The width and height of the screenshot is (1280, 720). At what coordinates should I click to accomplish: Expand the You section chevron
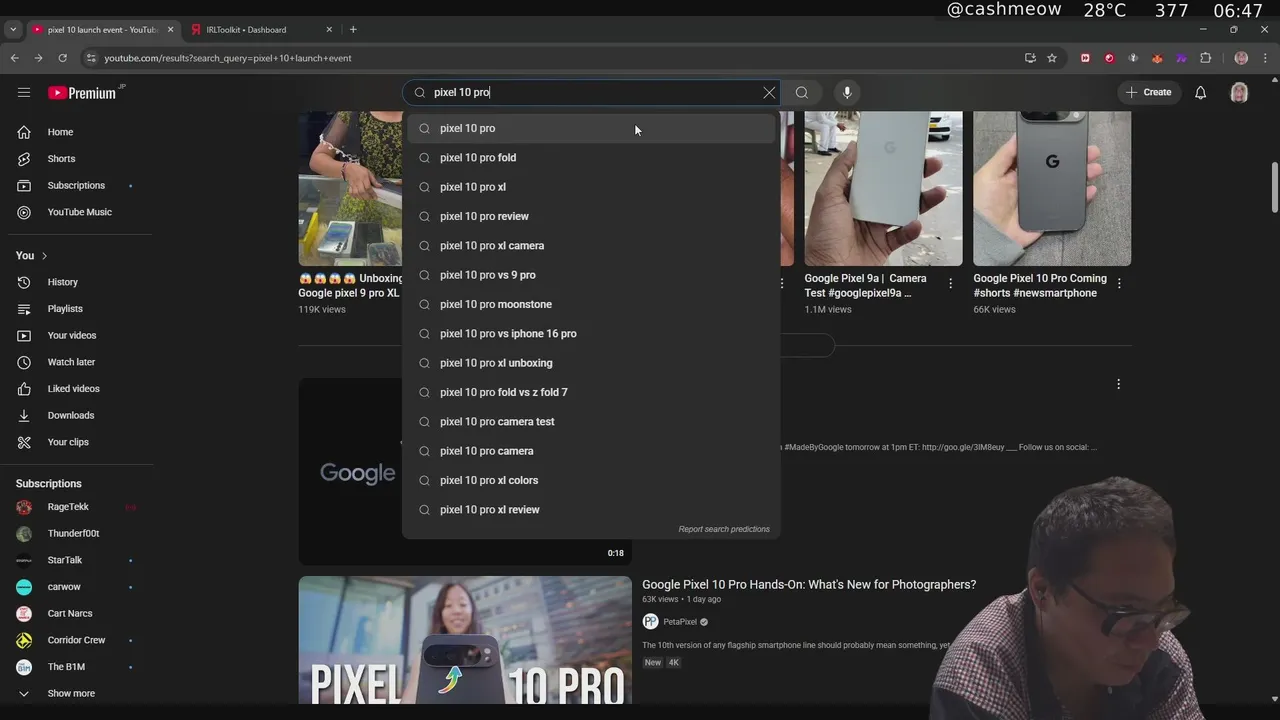(44, 256)
